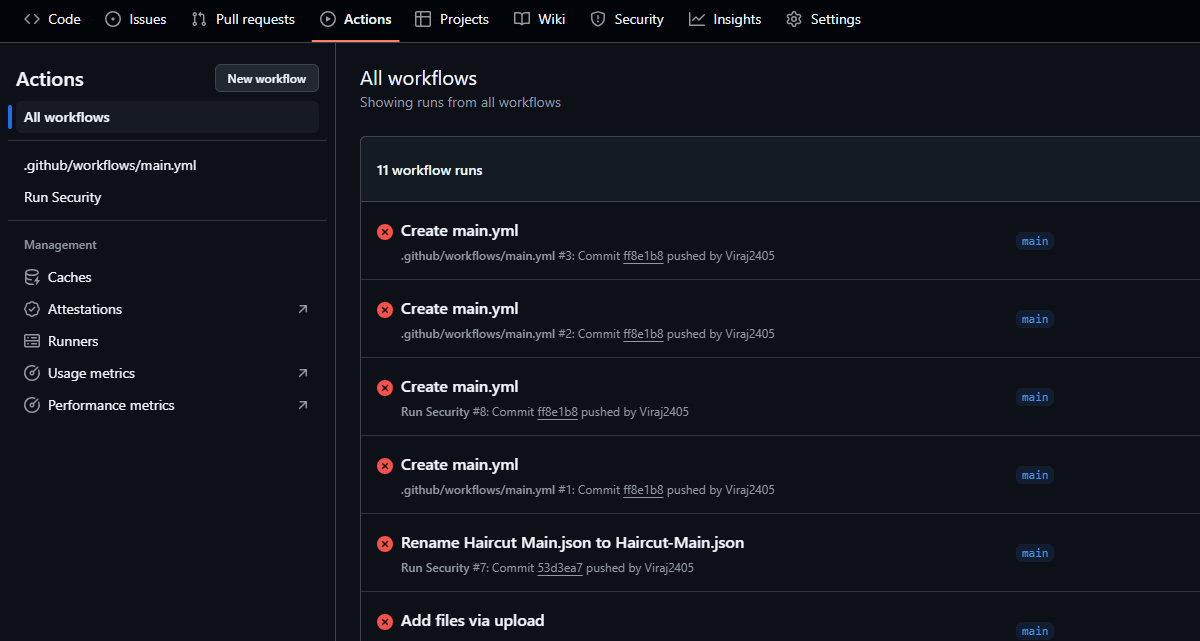Screen dimensions: 1200x641
Task: Click main branch label on Run Security #8
Action: coord(1035,397)
